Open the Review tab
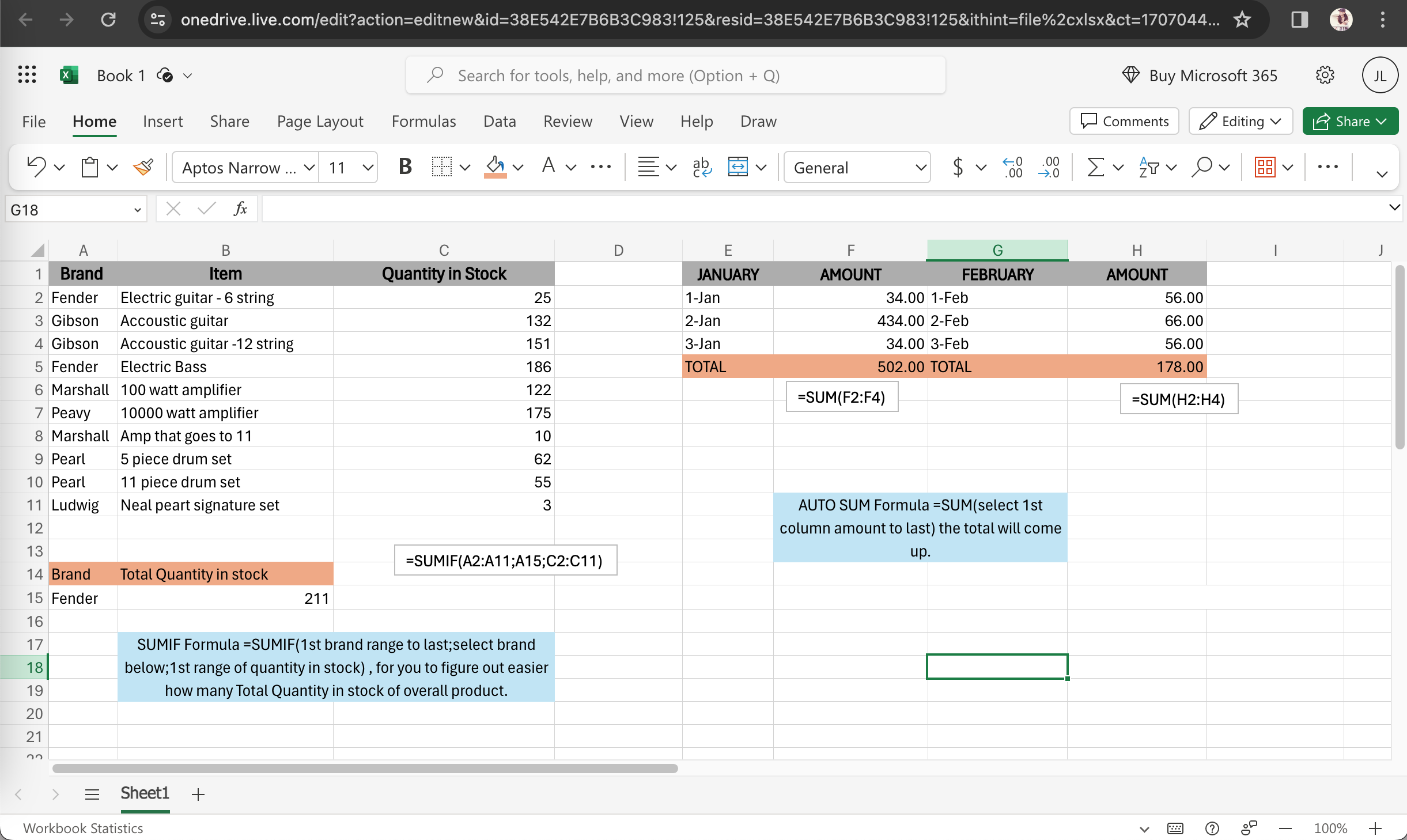 click(x=568, y=121)
